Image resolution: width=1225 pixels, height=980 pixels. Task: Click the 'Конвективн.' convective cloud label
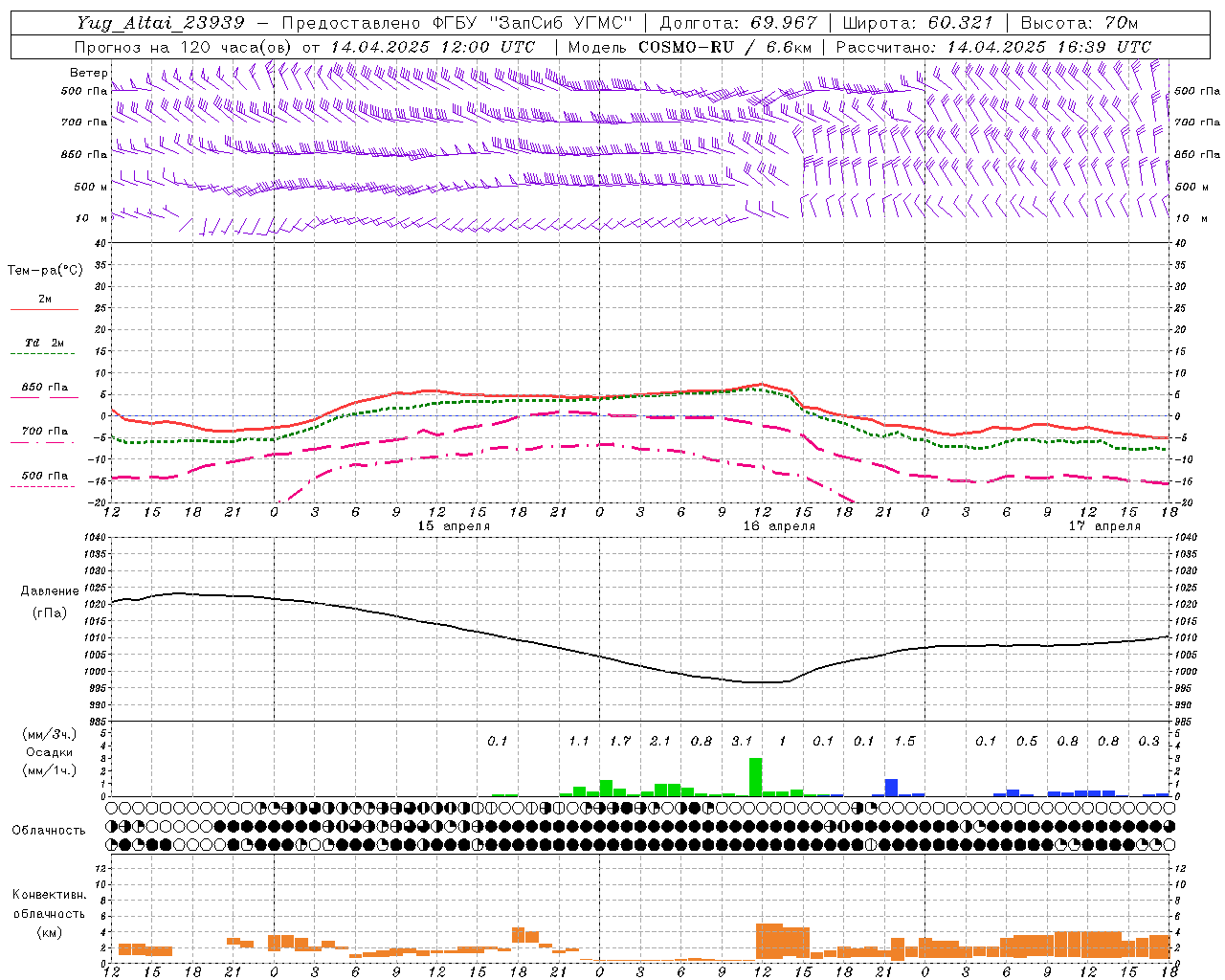49,896
